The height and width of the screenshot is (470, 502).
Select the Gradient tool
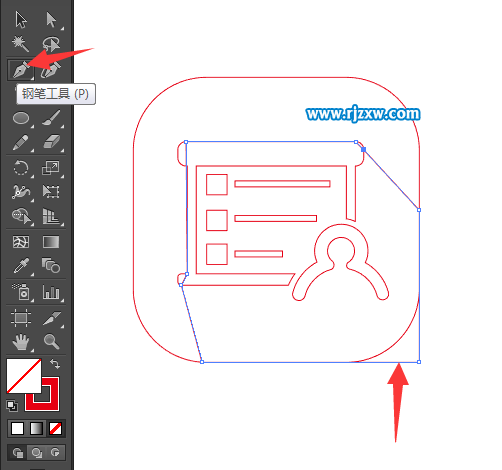(x=51, y=242)
